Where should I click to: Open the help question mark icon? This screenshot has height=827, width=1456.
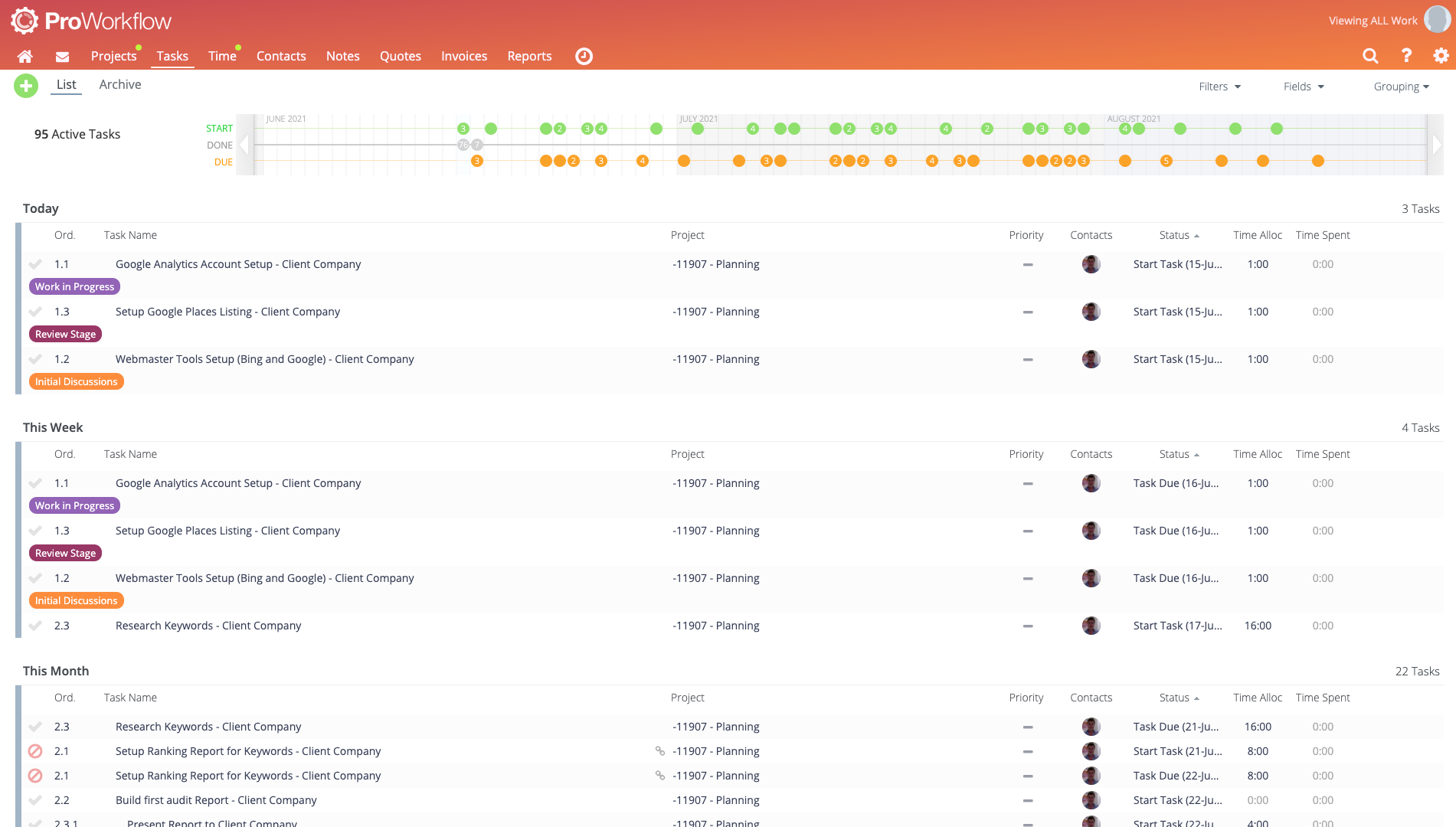(1406, 55)
